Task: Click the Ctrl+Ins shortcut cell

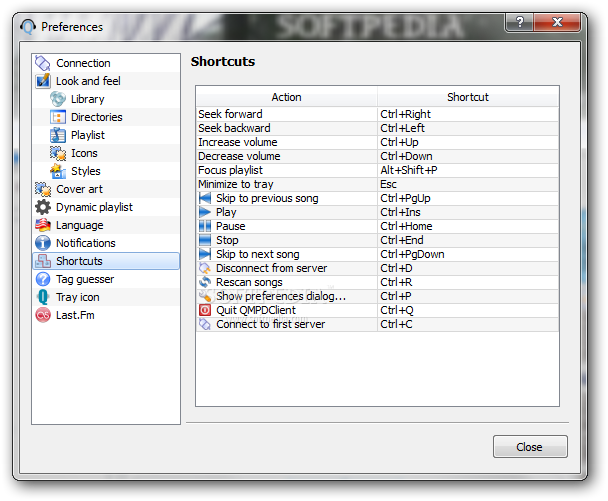Action: 468,212
